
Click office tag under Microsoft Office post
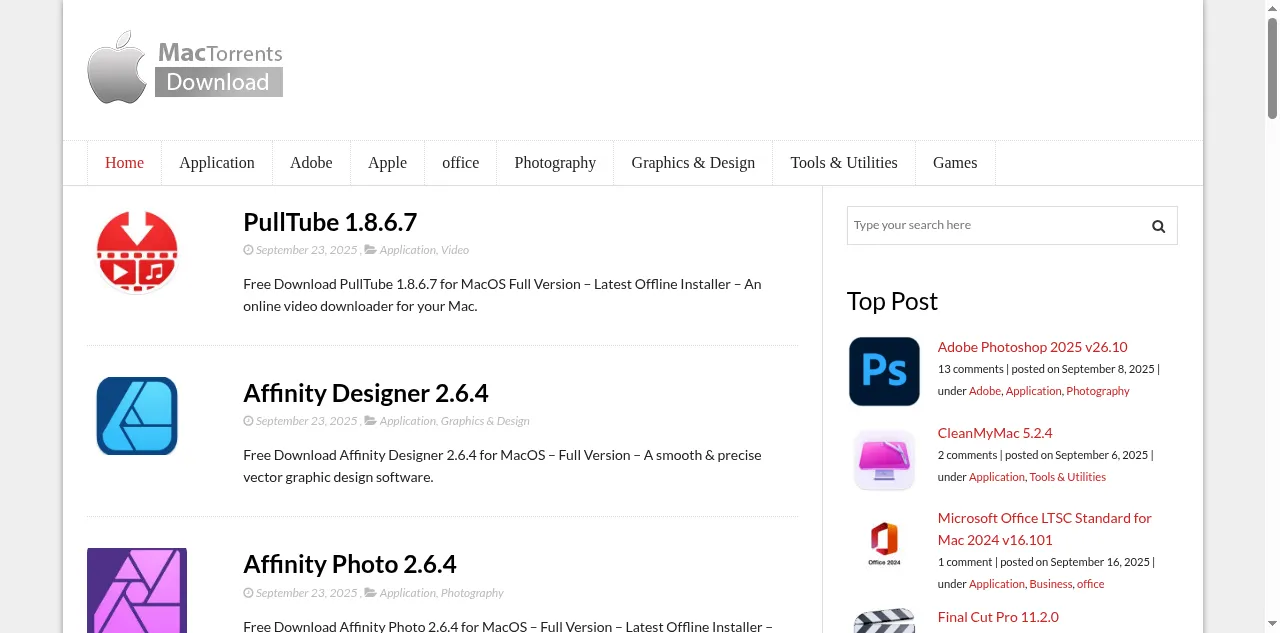coord(1091,584)
